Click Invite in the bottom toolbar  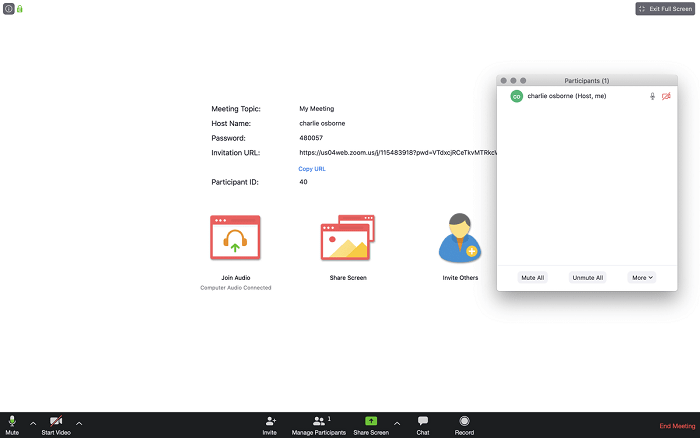tap(270, 425)
